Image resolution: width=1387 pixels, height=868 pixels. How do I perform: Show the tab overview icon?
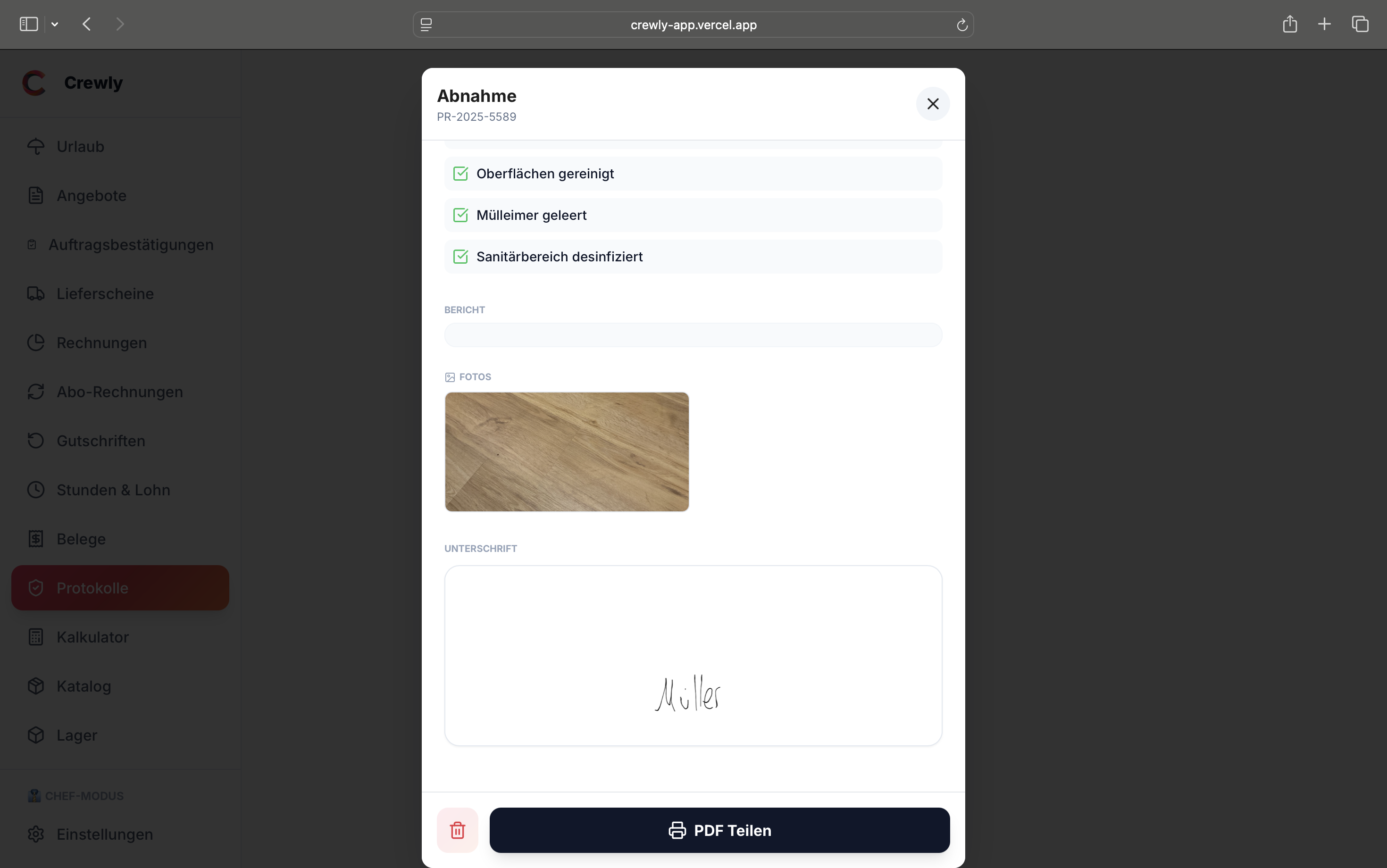1360,24
